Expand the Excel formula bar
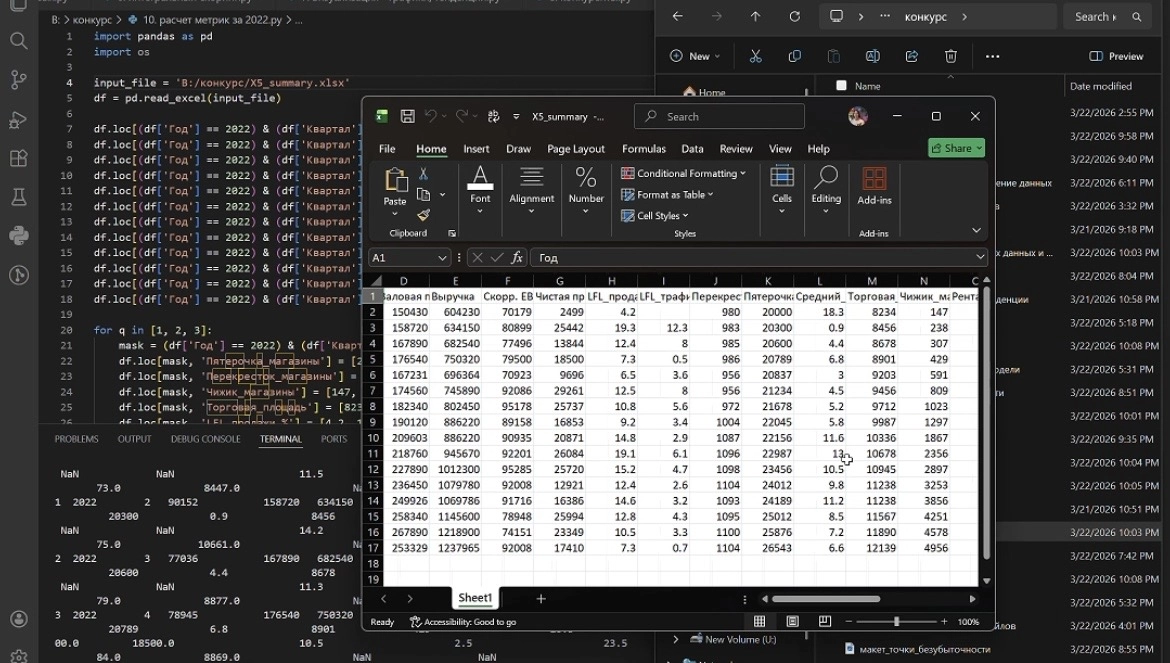 tap(980, 257)
